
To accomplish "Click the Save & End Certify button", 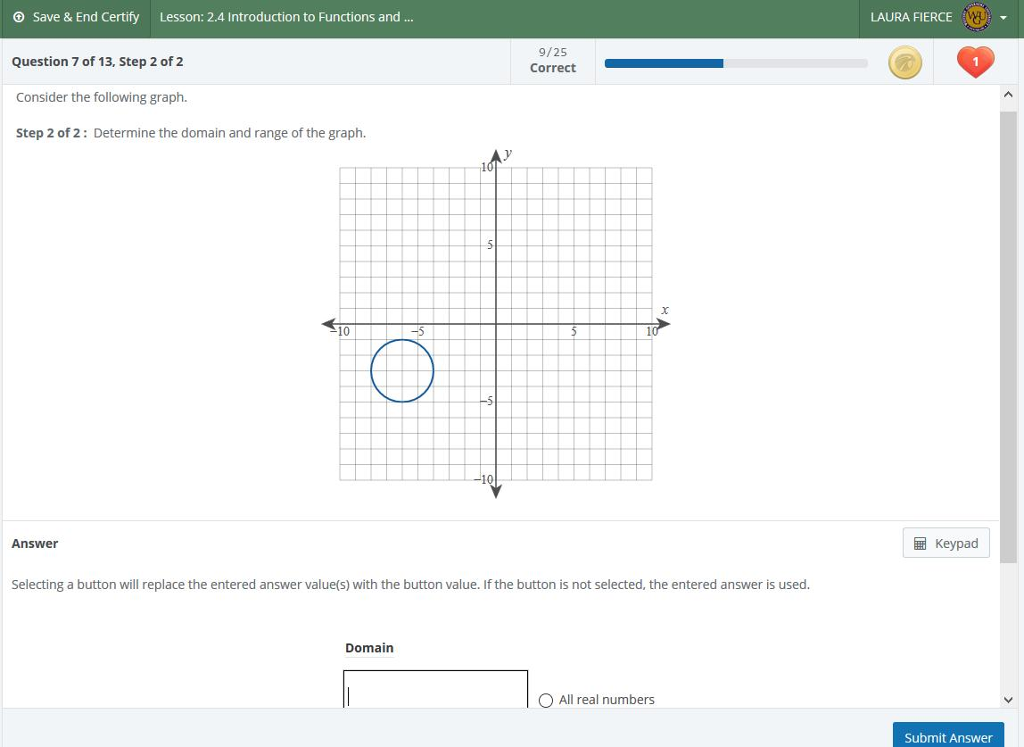I will coord(75,17).
